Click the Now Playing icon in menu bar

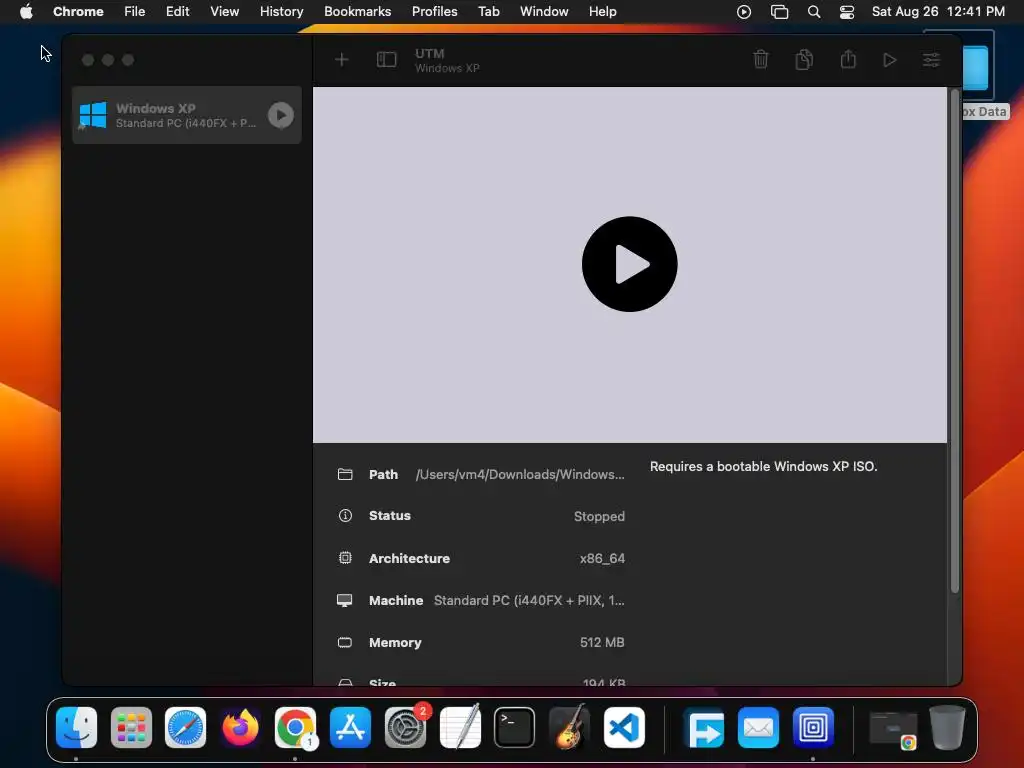744,12
